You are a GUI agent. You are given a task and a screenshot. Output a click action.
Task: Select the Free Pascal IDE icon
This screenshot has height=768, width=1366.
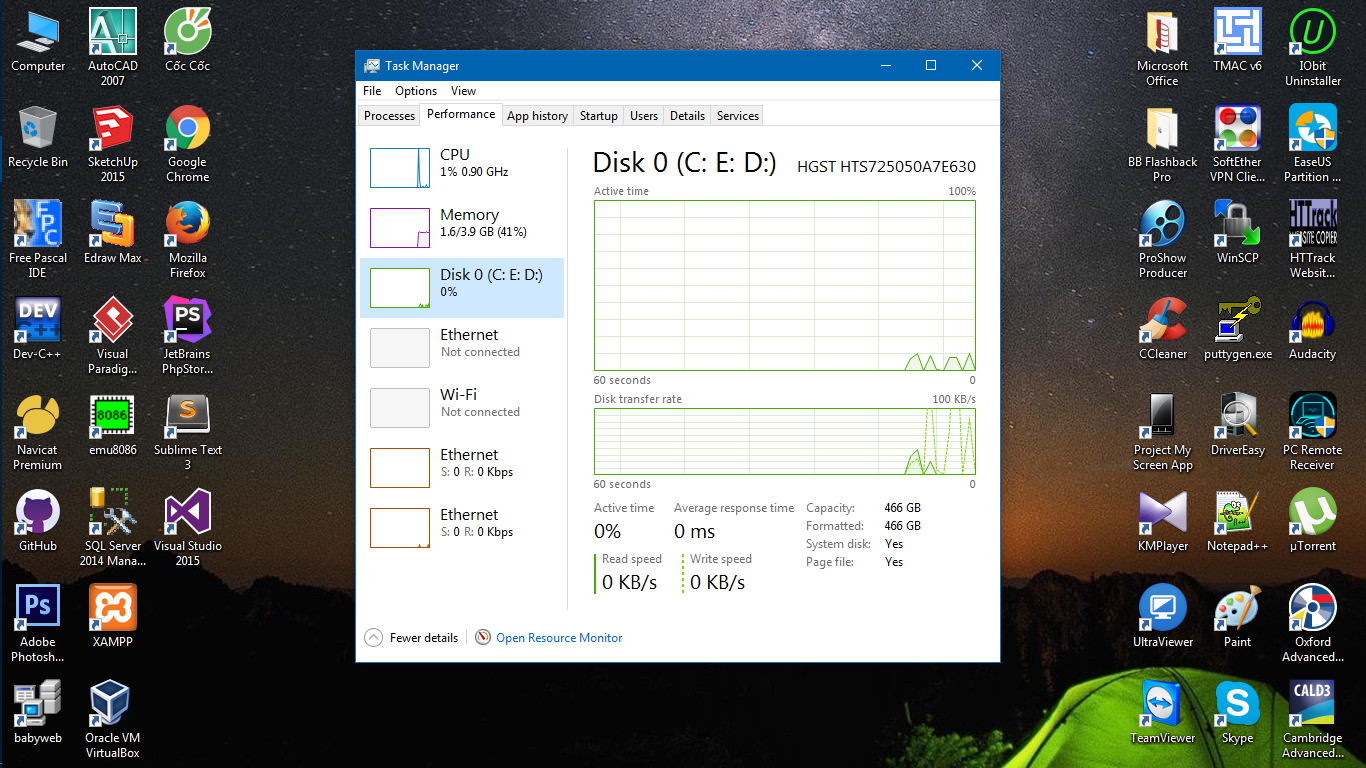tap(38, 239)
